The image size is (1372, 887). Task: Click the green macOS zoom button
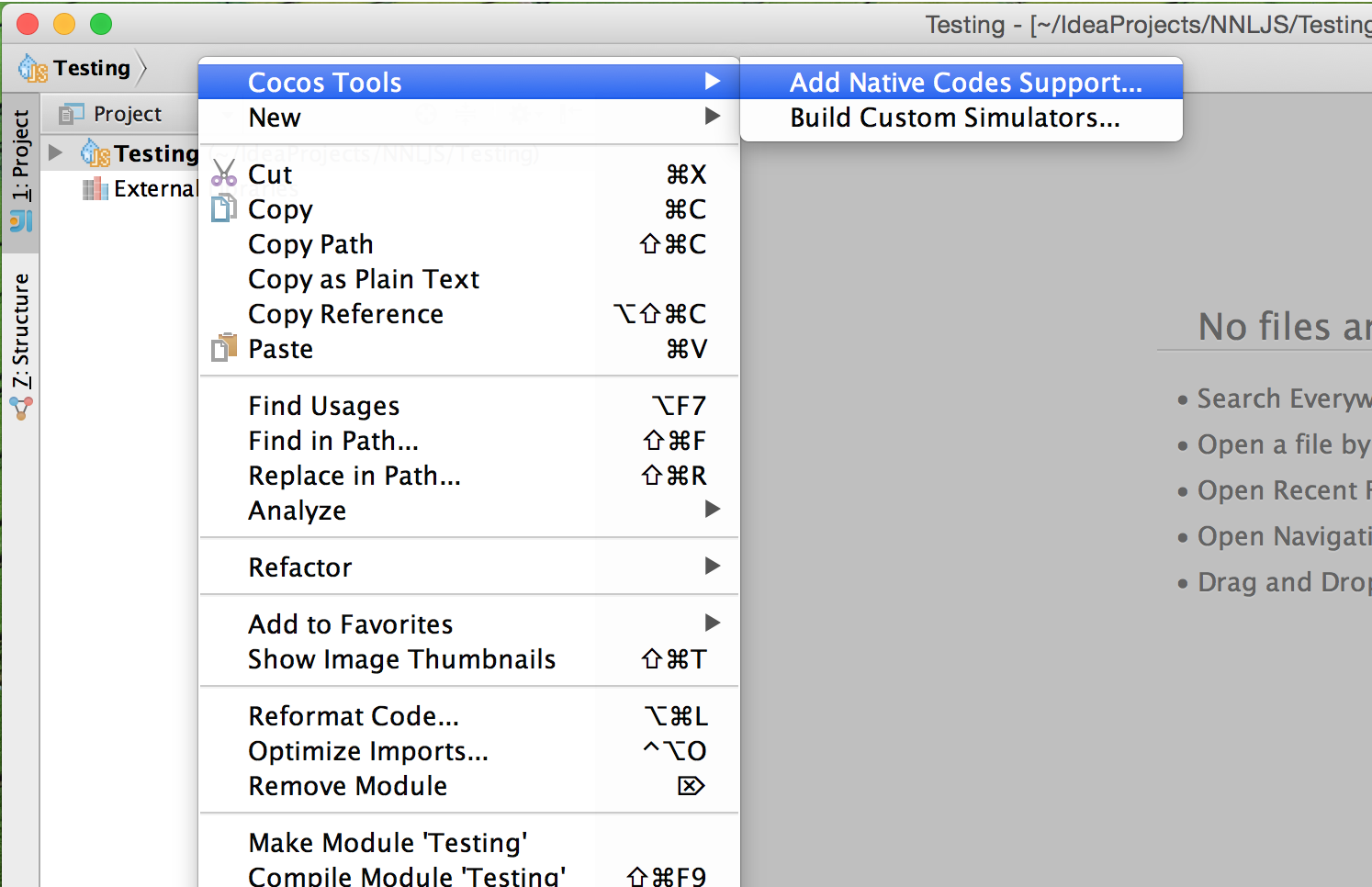pos(101,24)
